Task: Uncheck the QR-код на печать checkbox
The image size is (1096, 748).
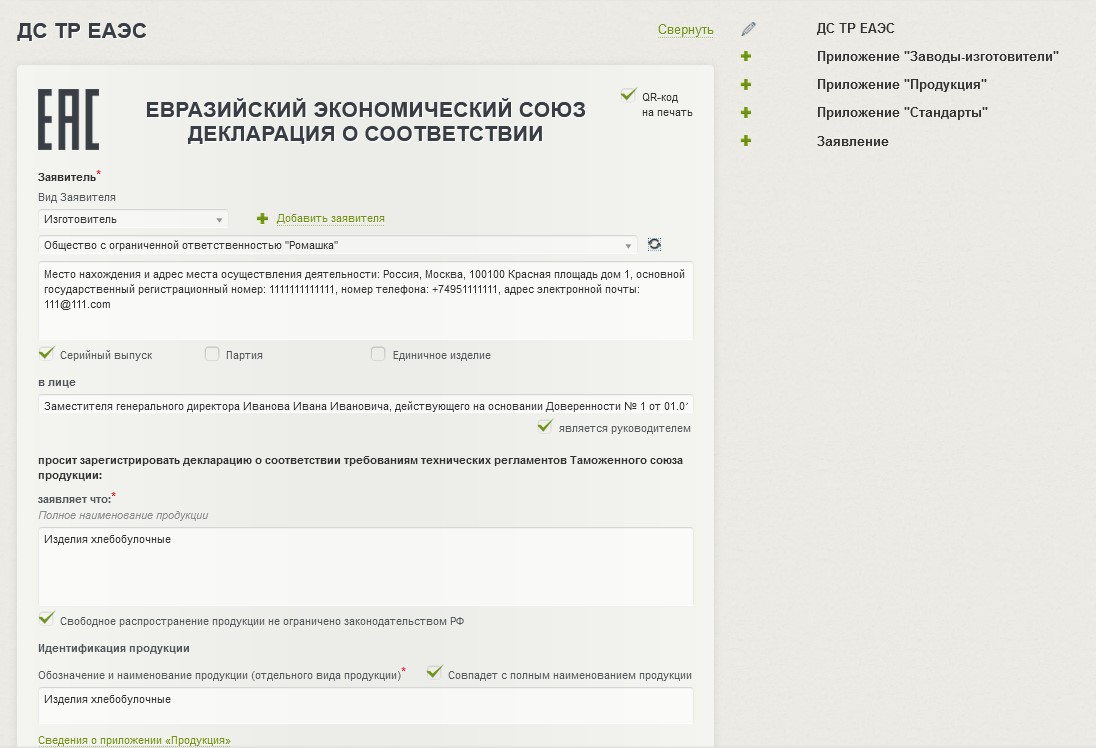Action: click(x=628, y=95)
